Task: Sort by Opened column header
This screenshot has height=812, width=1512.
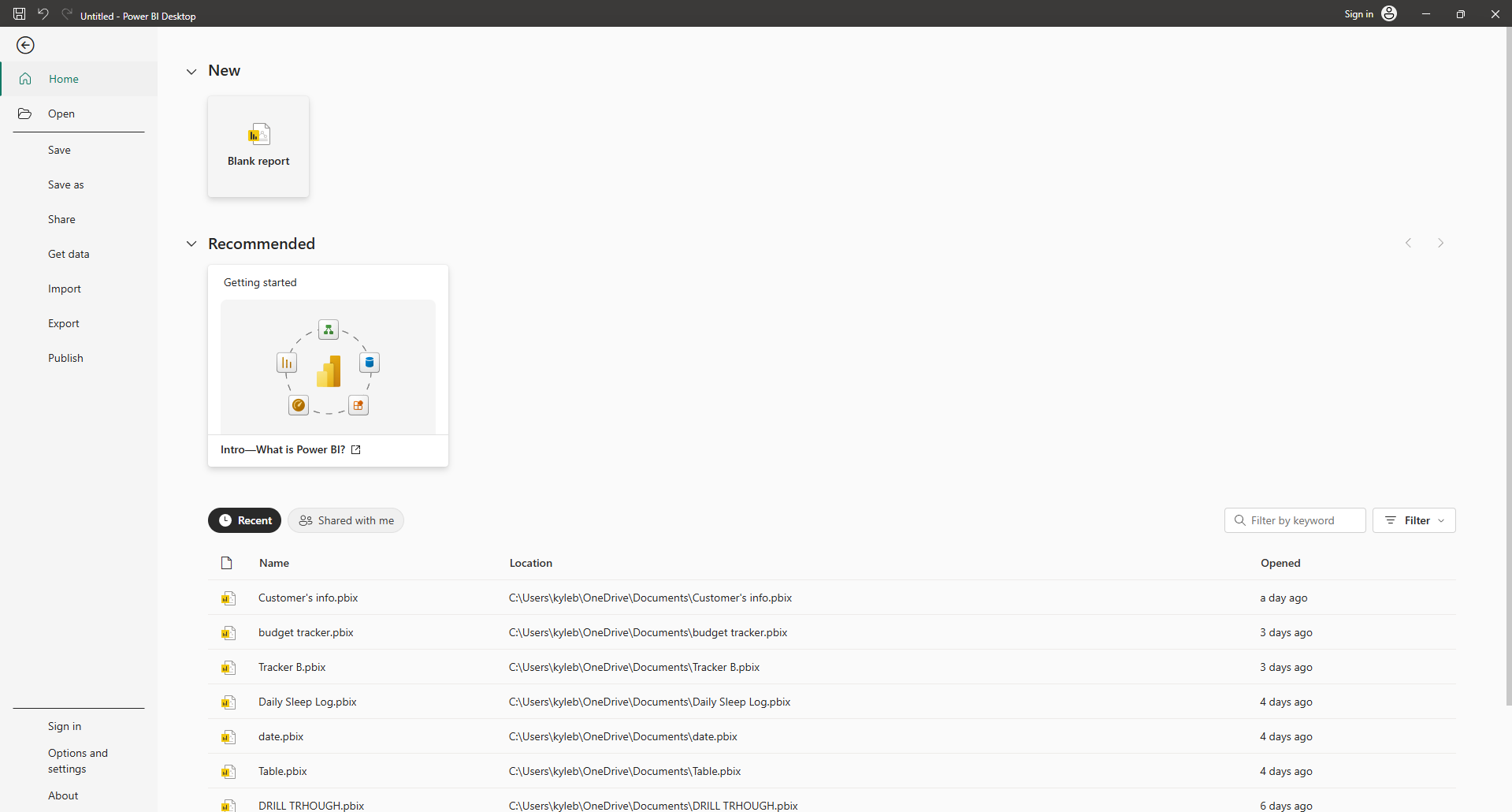Action: click(x=1280, y=563)
